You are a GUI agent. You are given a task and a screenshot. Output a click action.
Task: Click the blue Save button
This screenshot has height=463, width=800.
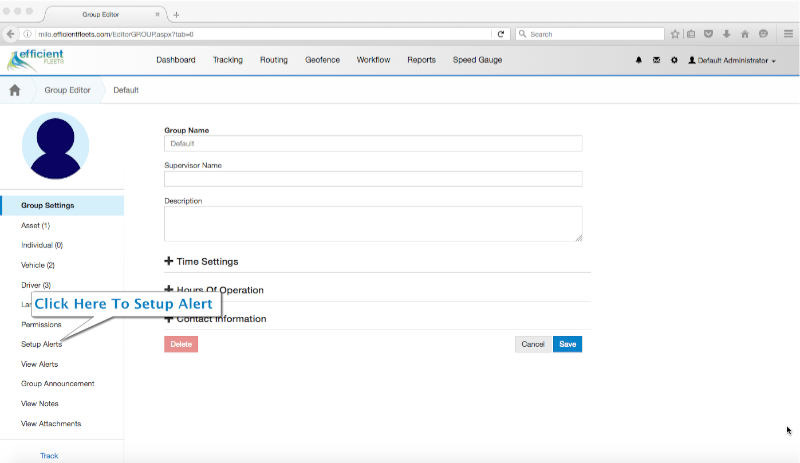coord(567,344)
